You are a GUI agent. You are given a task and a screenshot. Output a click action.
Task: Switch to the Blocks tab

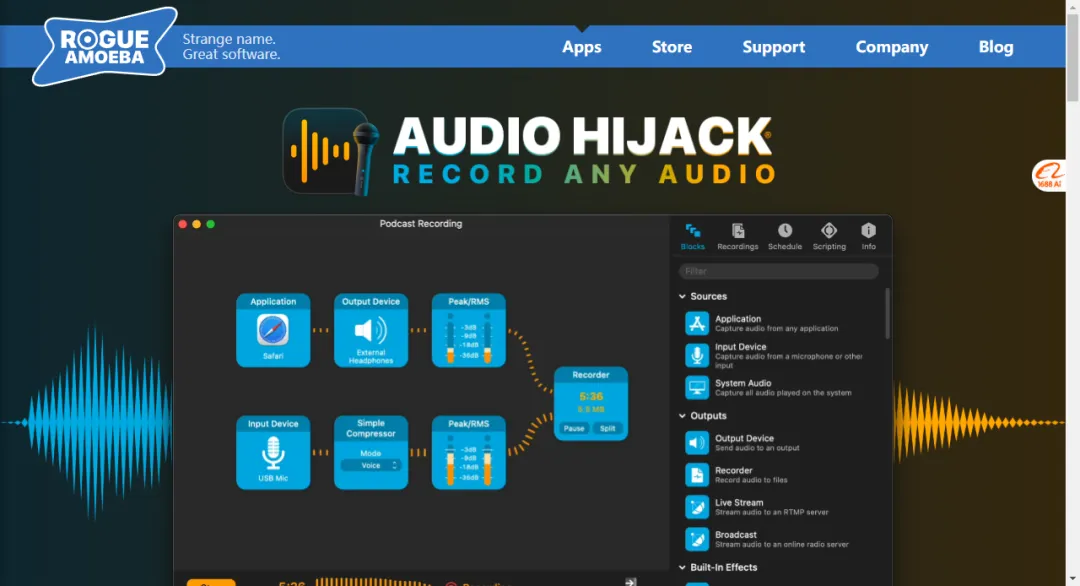click(692, 236)
